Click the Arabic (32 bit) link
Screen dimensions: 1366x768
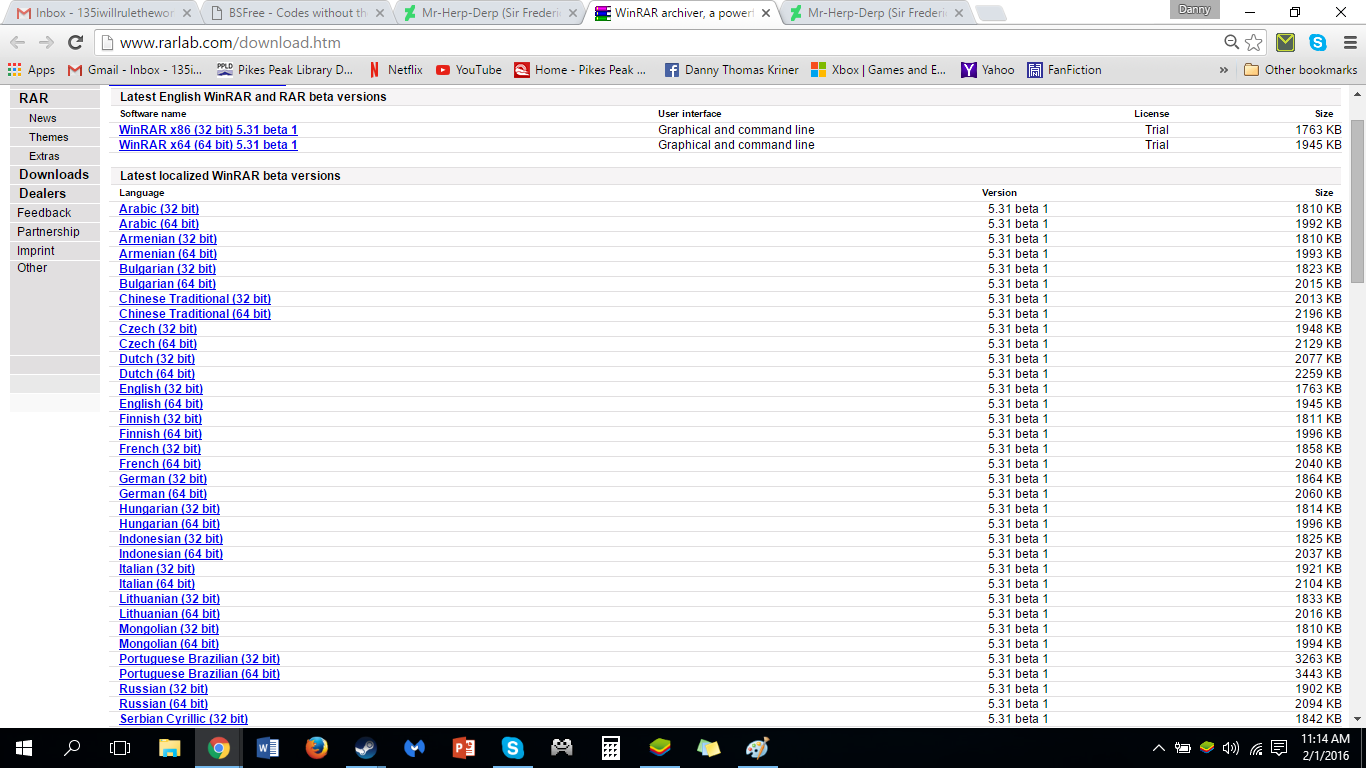pyautogui.click(x=159, y=209)
